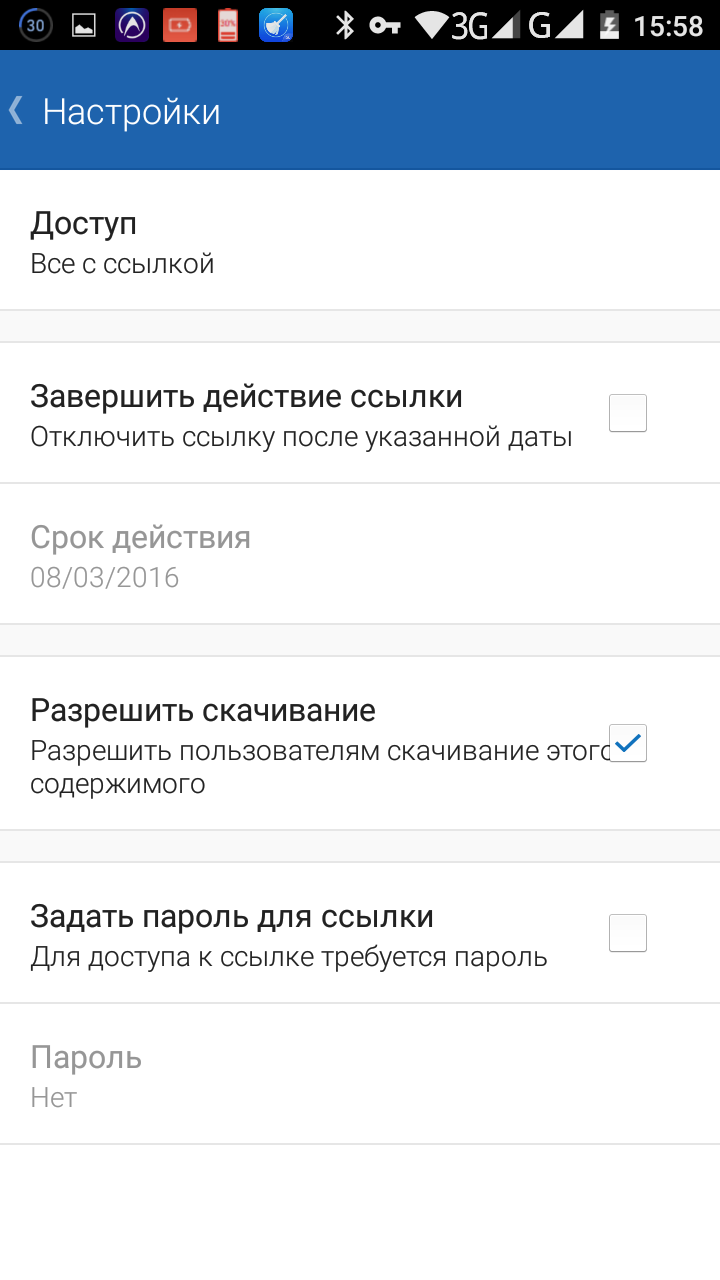This screenshot has height=1280, width=720.
Task: Tap the circular 30 status bar icon
Action: 36,25
